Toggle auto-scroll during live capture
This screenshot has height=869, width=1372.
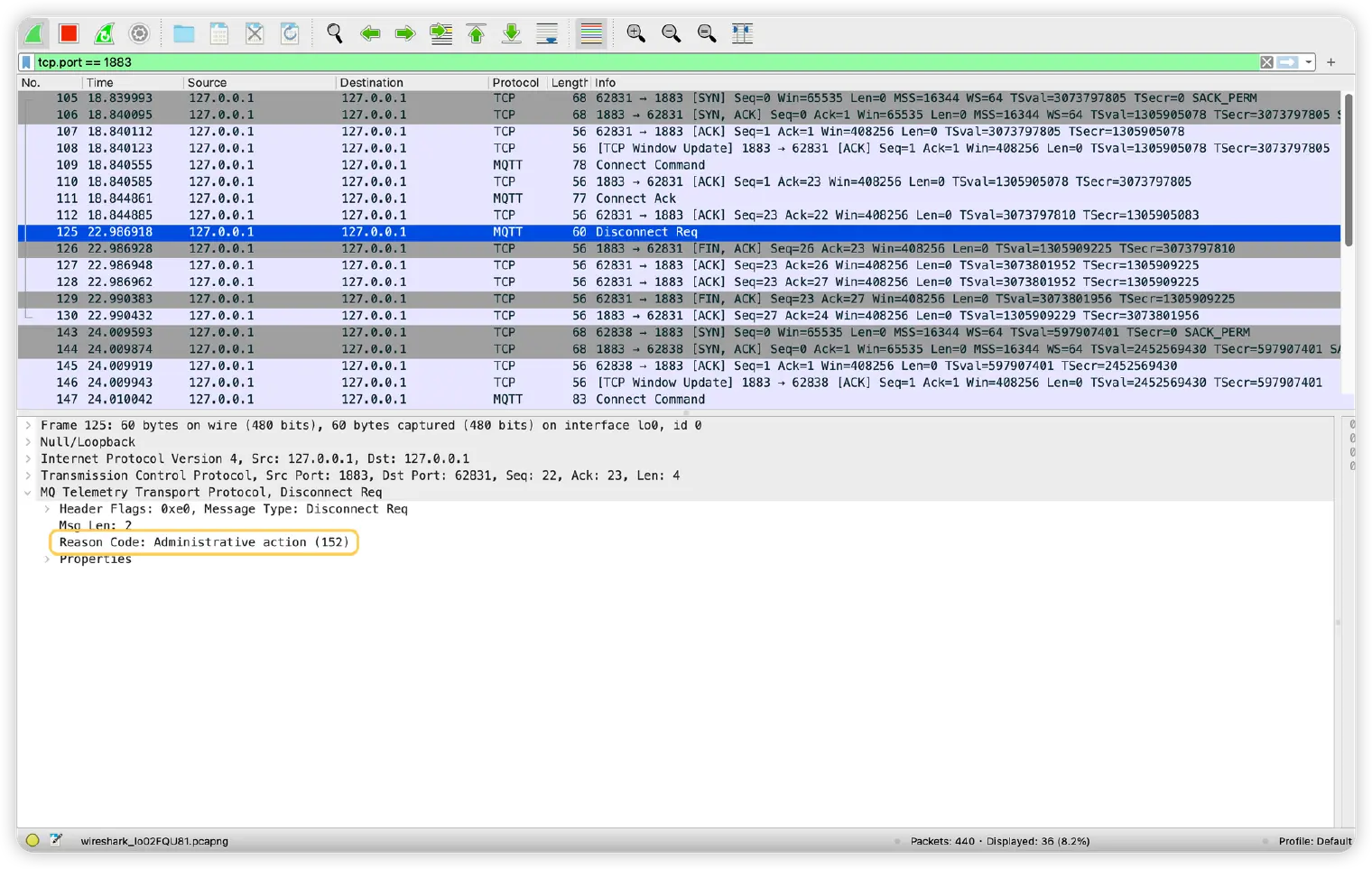point(547,33)
